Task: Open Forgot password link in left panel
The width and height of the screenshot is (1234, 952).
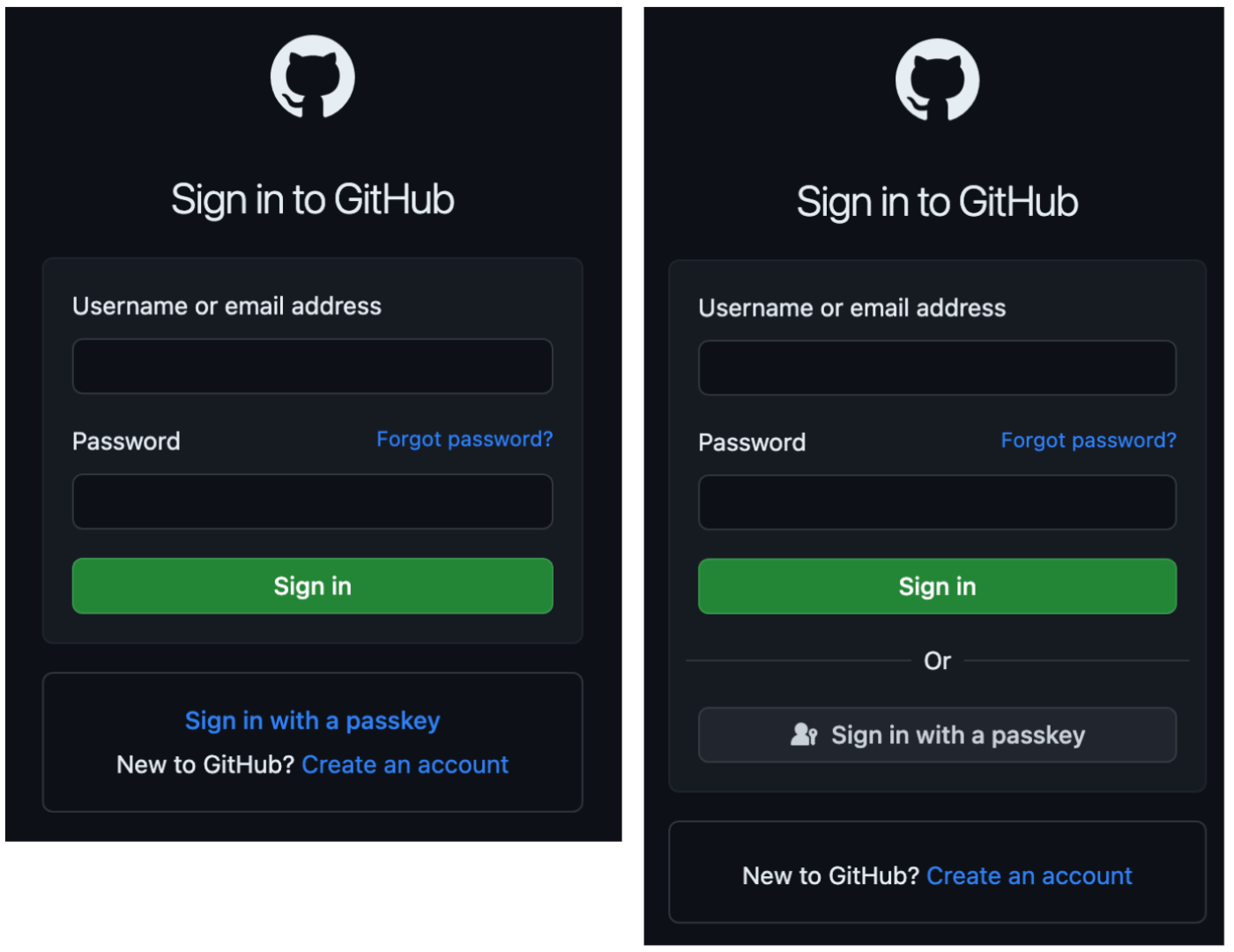Action: [465, 439]
